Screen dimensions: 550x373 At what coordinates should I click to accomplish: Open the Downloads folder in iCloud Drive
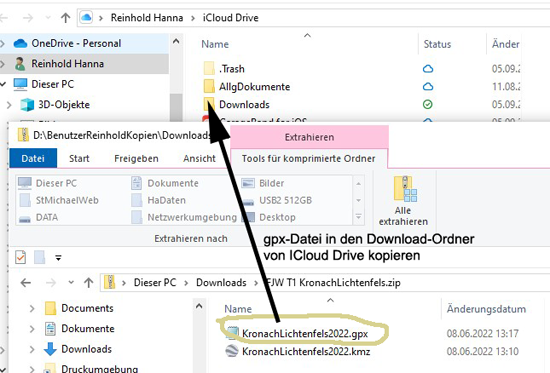click(x=244, y=105)
